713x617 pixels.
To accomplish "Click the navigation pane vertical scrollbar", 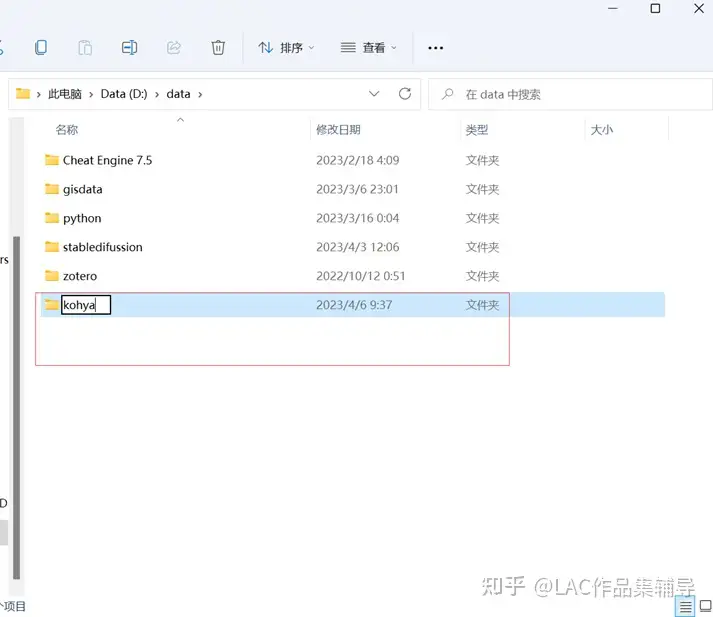I will (16, 407).
